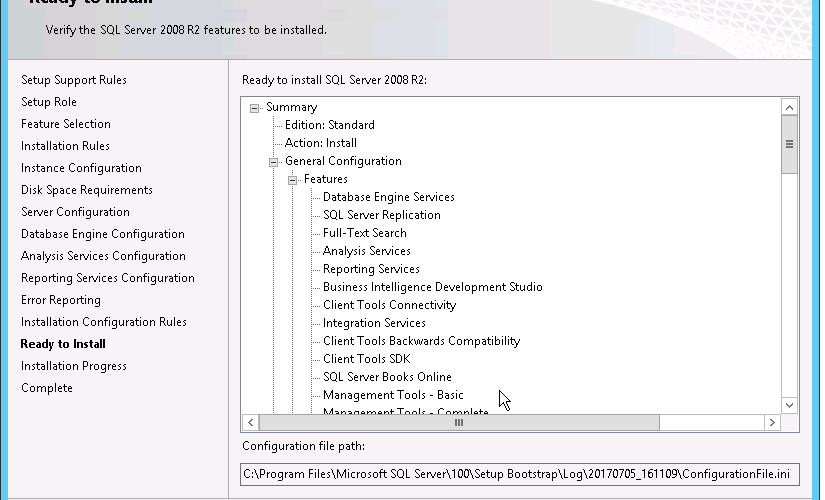Click the Setup Support Rules step

click(x=74, y=80)
